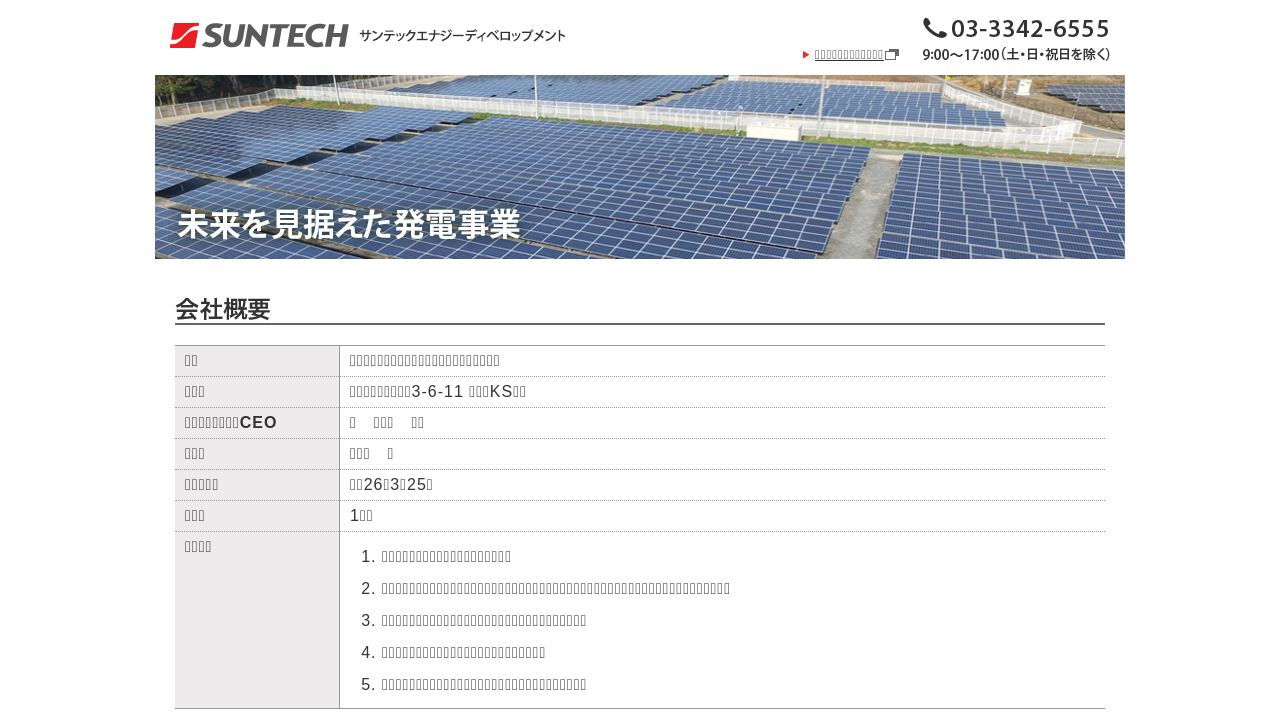Click the external-window icon beside the header link

[892, 54]
